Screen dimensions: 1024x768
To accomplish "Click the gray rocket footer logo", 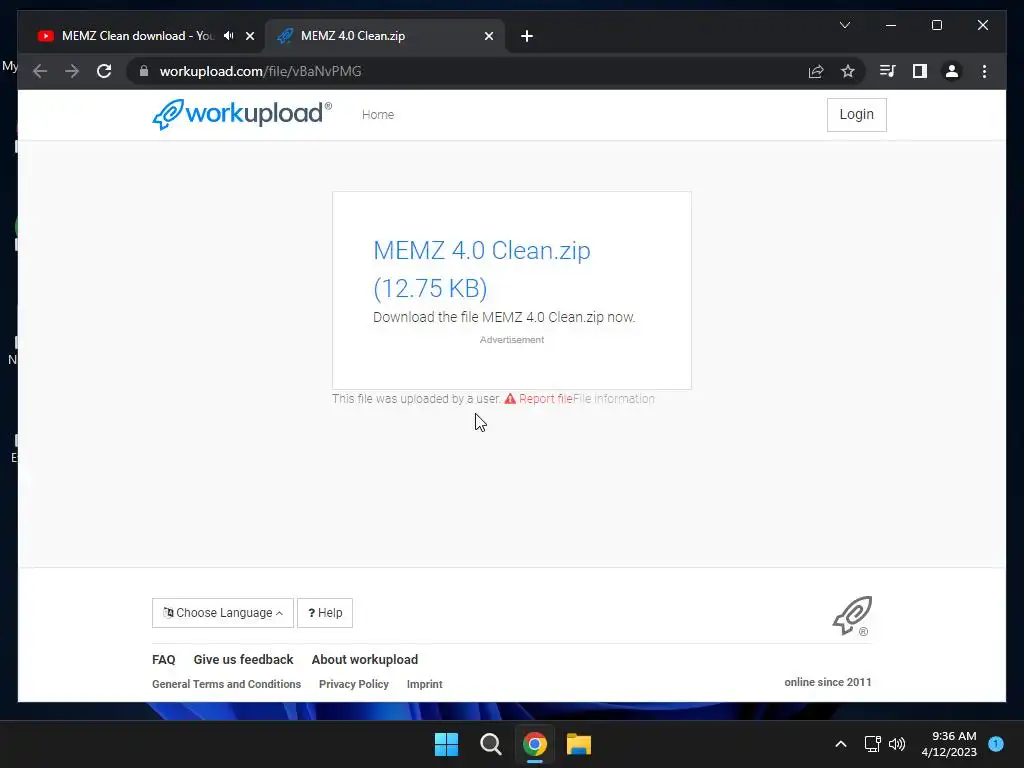I will coord(852,615).
